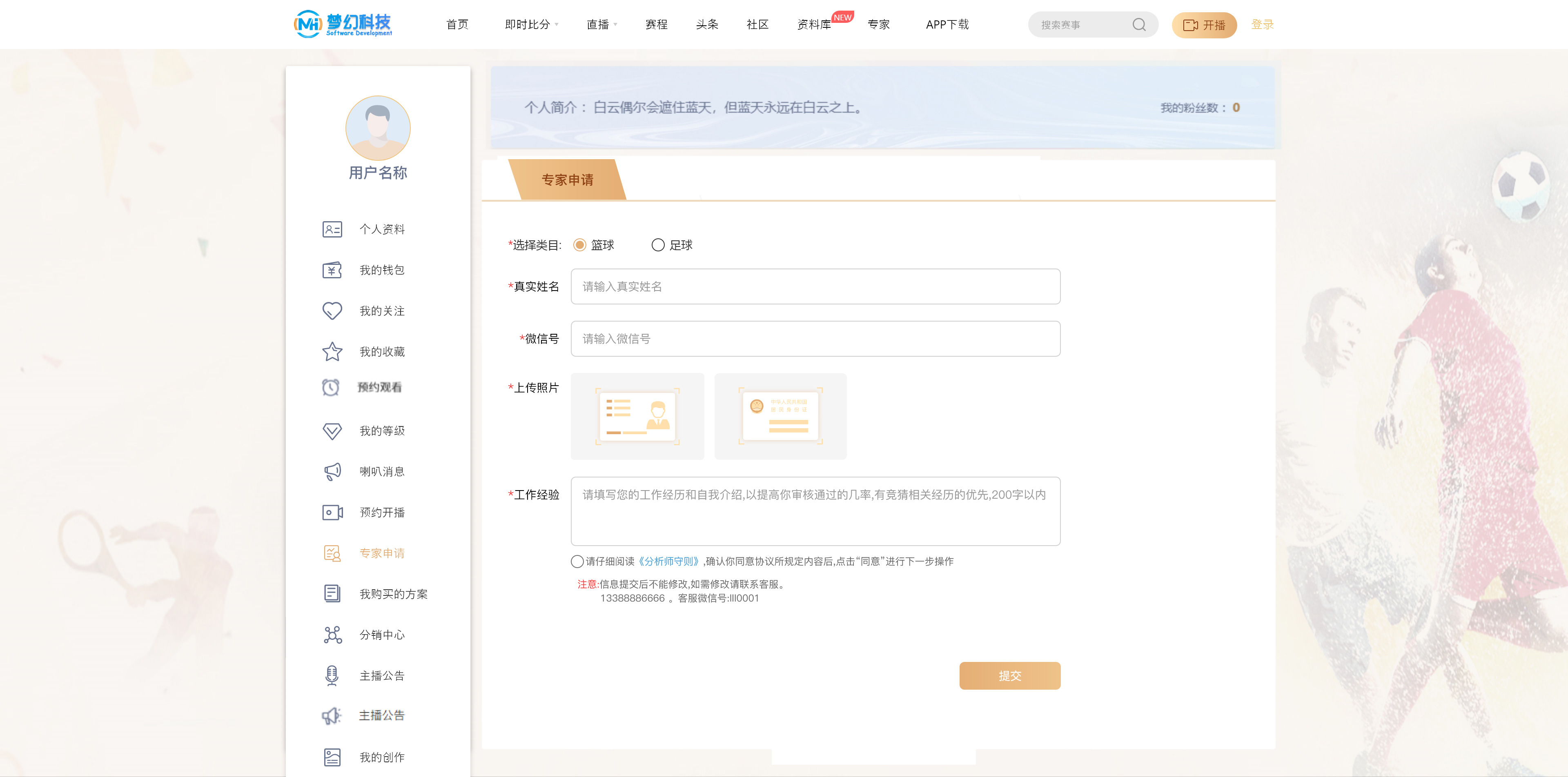The width and height of the screenshot is (1568, 777).
Task: Click the microphone icon beside 主播公告
Action: tap(332, 675)
